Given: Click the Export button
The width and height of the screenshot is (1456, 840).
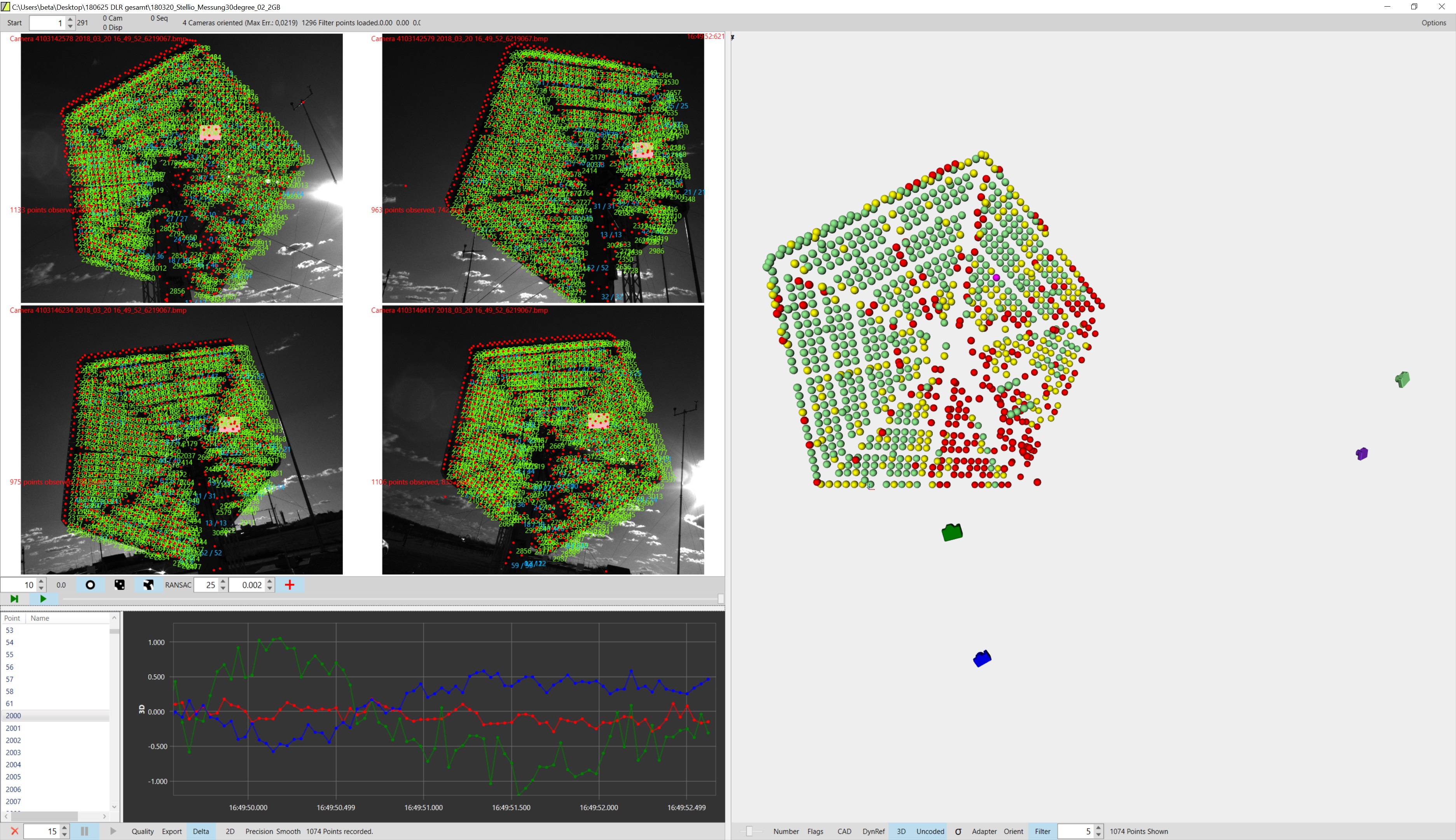Looking at the screenshot, I should (x=171, y=831).
